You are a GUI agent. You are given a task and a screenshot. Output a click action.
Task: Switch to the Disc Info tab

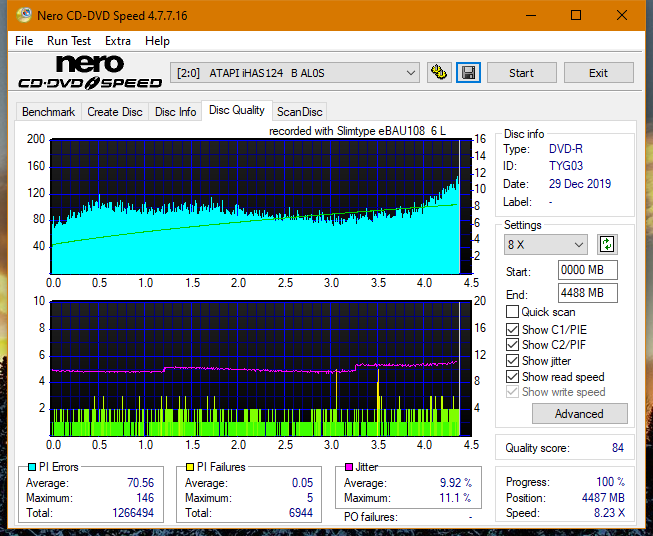click(175, 112)
